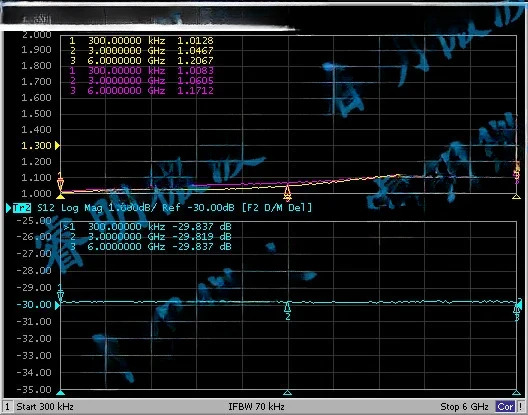The width and height of the screenshot is (528, 415).
Task: Click the -28.00 scale label on the lower axis
Action: tap(34, 270)
